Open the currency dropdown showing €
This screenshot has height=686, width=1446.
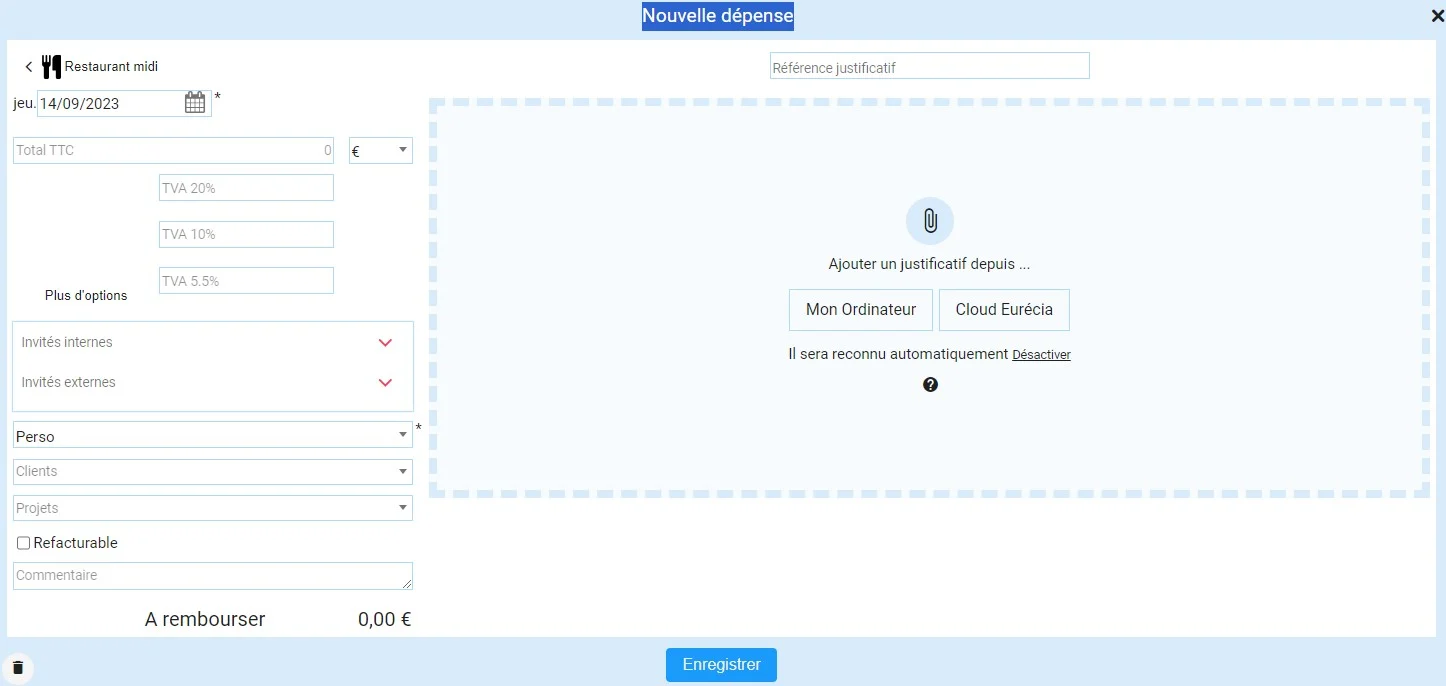pos(380,150)
